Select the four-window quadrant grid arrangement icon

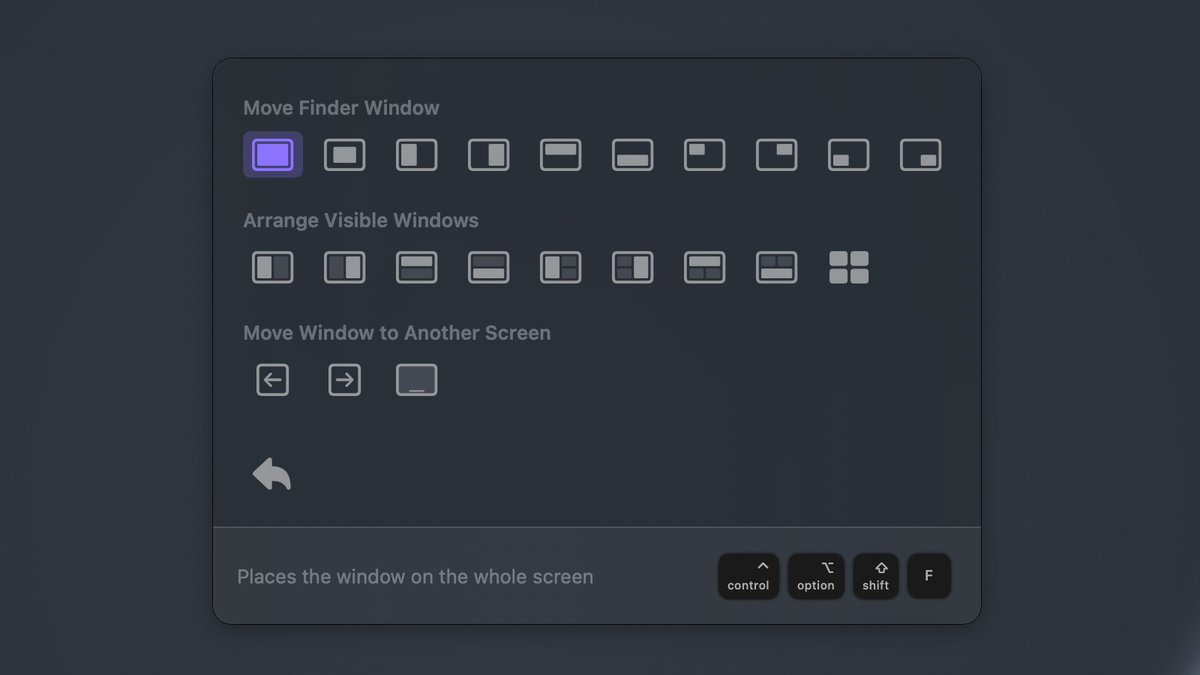coord(848,267)
